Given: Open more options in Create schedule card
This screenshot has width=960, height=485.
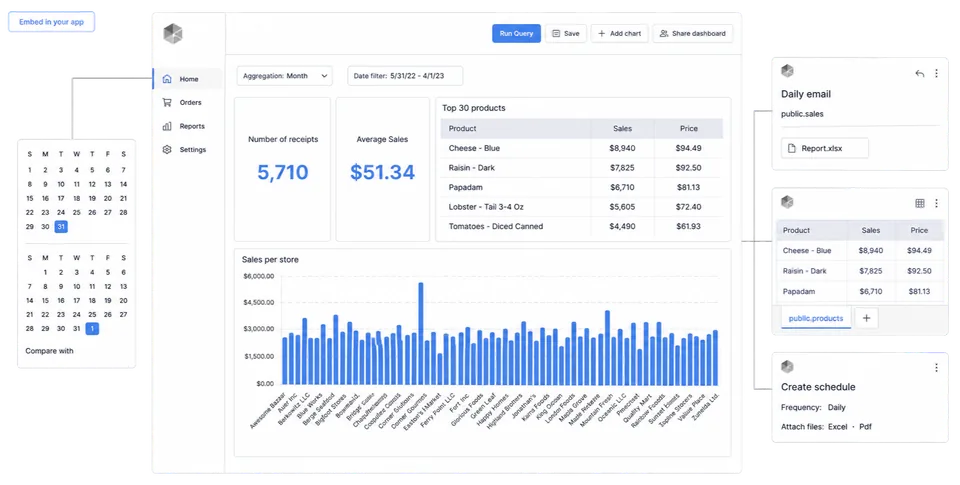Looking at the screenshot, I should (936, 367).
